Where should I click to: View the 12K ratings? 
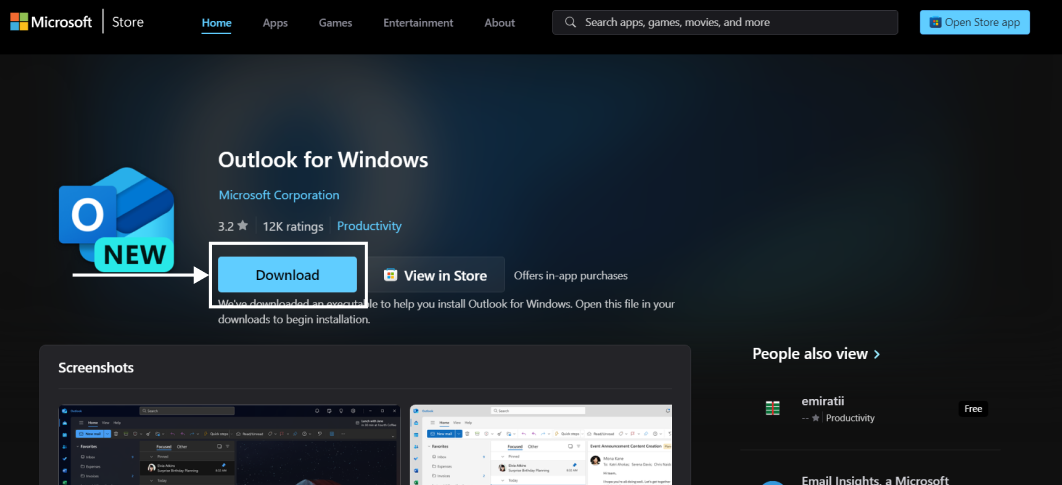293,226
